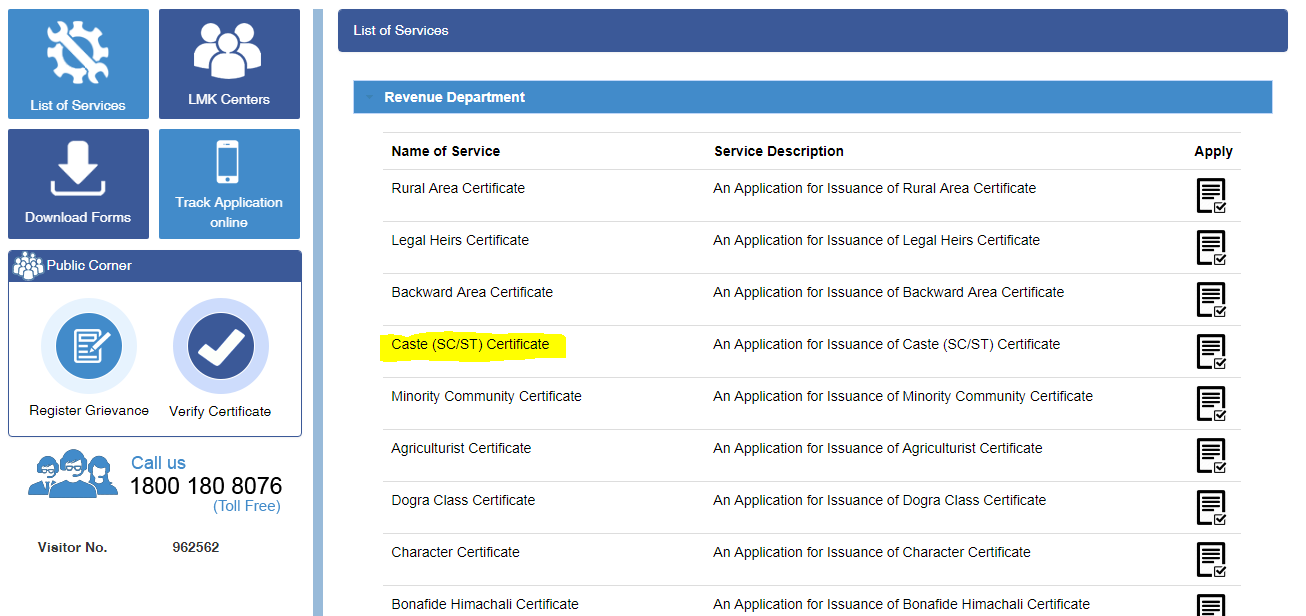Click Apply icon for Character Certificate
The width and height of the screenshot is (1306, 616).
click(1213, 559)
